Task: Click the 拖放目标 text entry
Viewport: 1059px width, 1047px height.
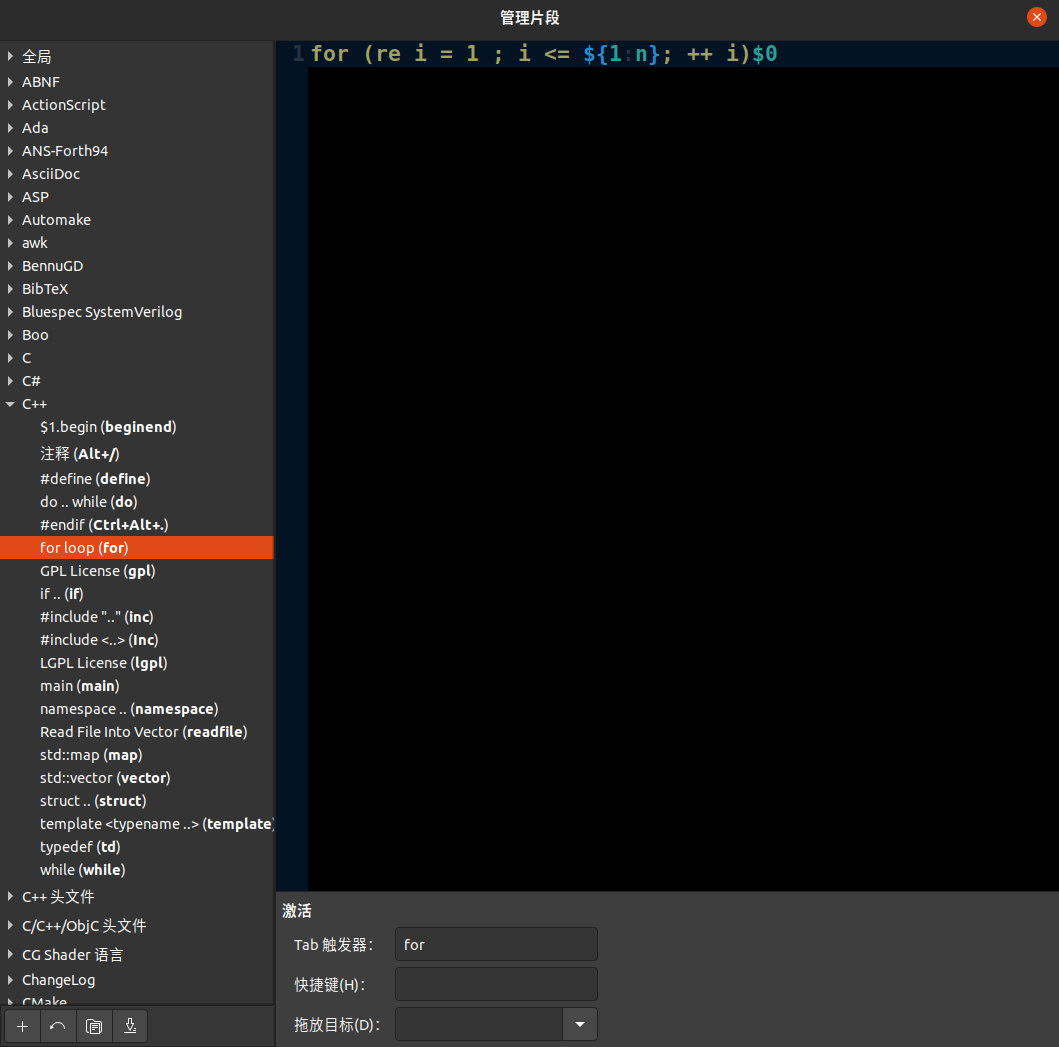Action: click(x=479, y=1024)
